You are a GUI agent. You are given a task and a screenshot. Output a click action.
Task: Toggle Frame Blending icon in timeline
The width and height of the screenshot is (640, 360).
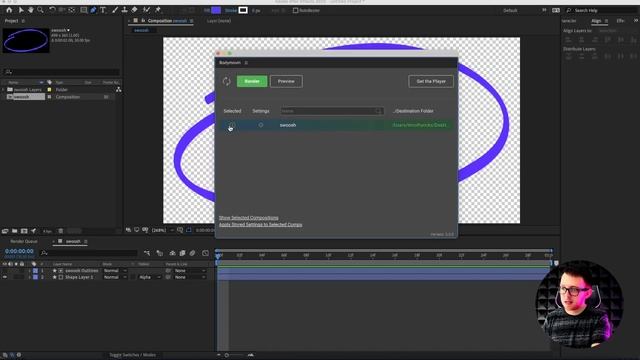click(182, 253)
